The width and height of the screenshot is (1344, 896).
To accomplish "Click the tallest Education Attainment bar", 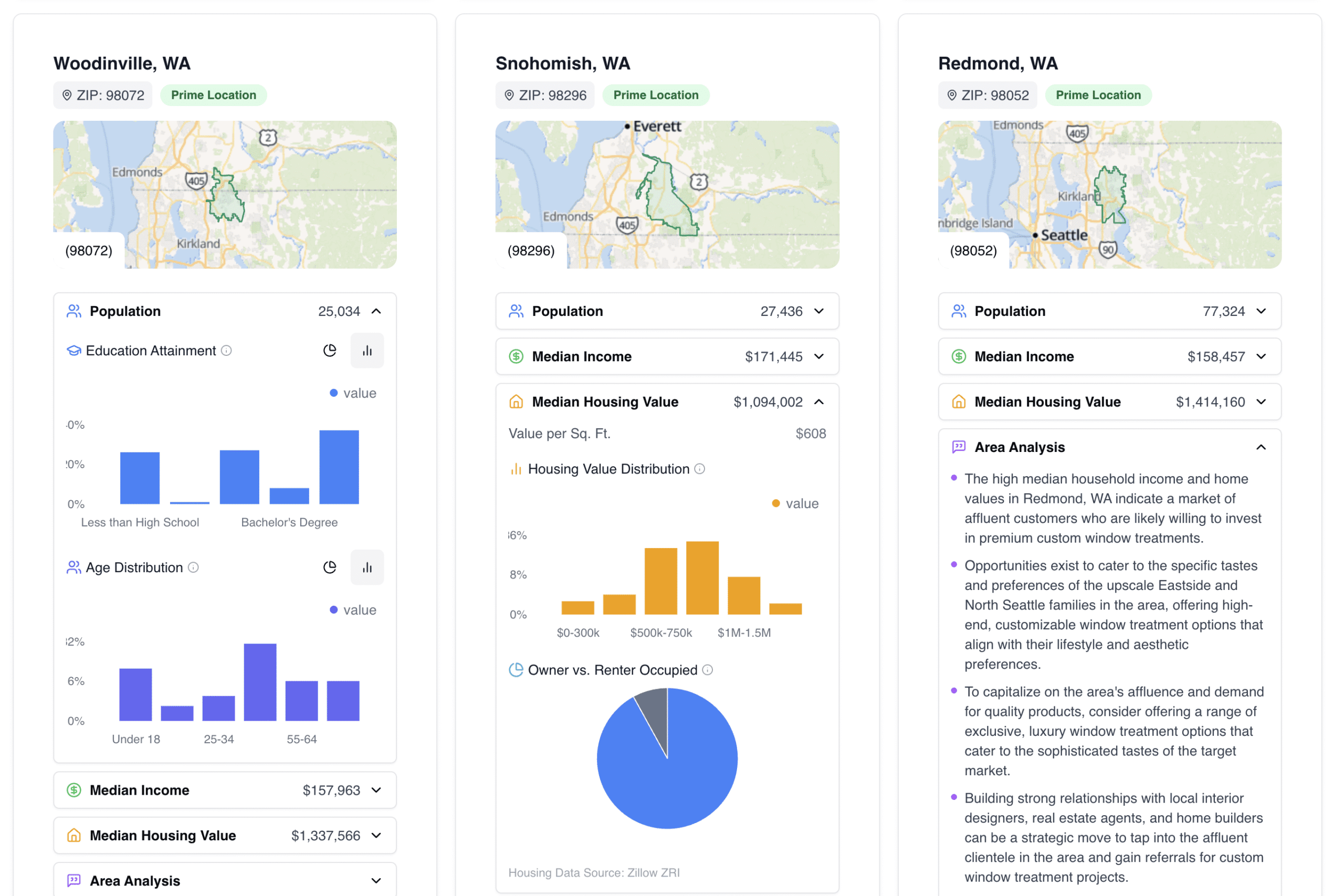I will click(x=339, y=468).
